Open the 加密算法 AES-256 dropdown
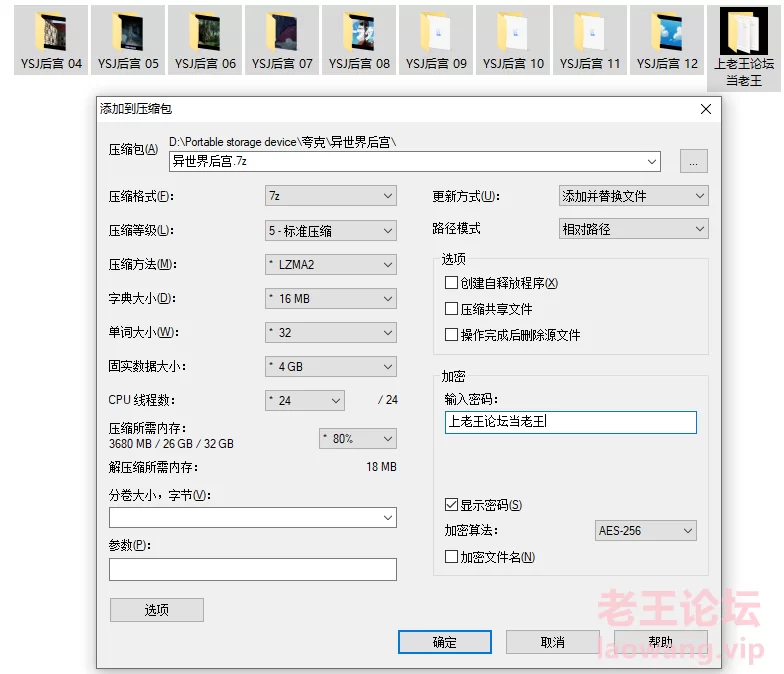This screenshot has width=784, height=674. tap(646, 530)
